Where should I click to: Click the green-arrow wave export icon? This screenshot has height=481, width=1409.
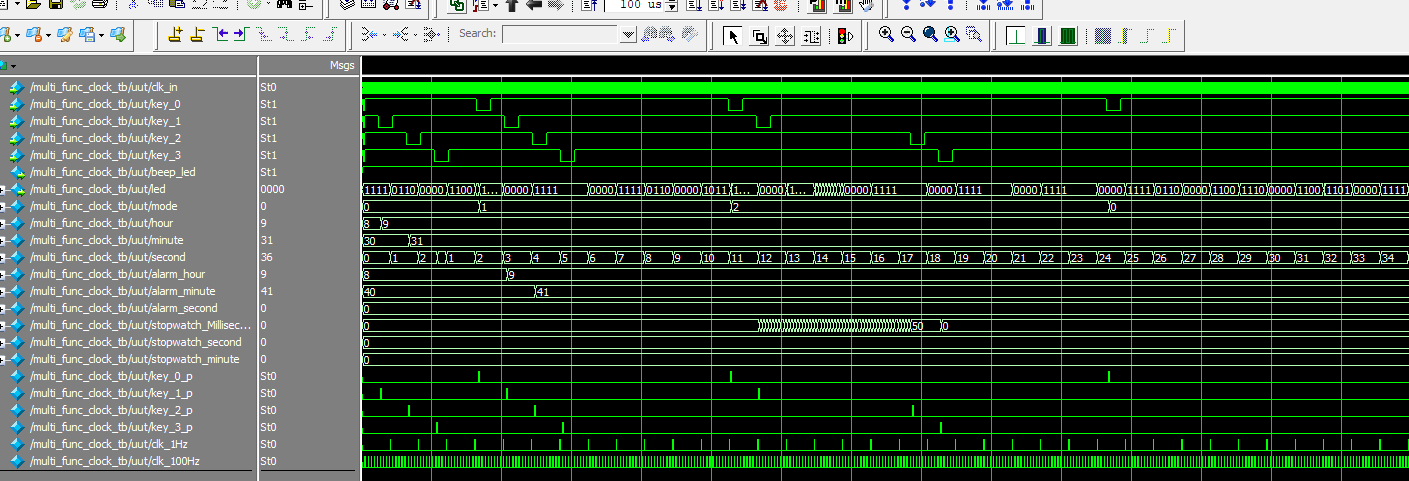[x=118, y=35]
